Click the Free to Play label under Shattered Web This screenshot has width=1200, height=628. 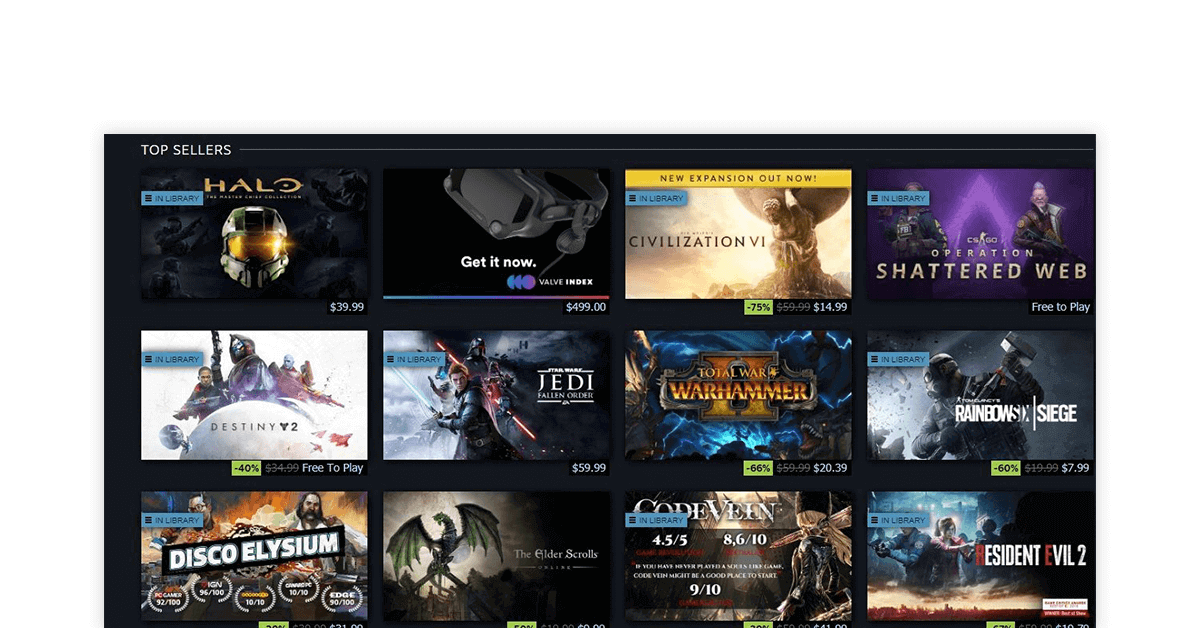coord(1061,307)
